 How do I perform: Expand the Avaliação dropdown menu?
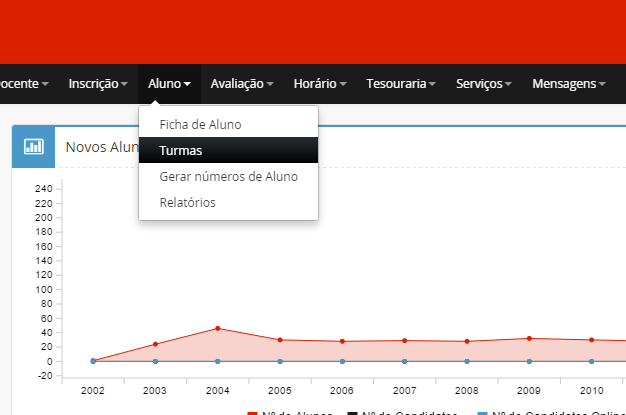click(x=242, y=84)
